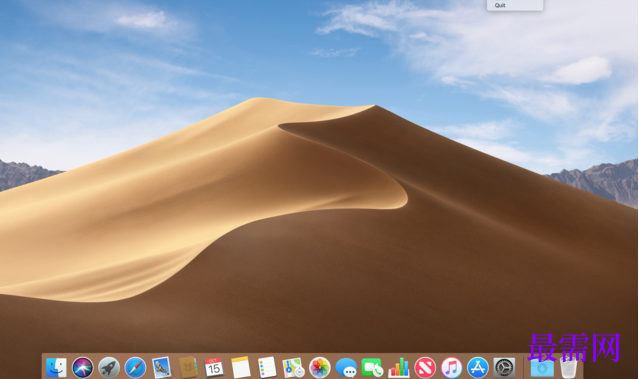Screen dimensions: 639x379
Task: Open the Downloads folder stack
Action: [x=542, y=368]
